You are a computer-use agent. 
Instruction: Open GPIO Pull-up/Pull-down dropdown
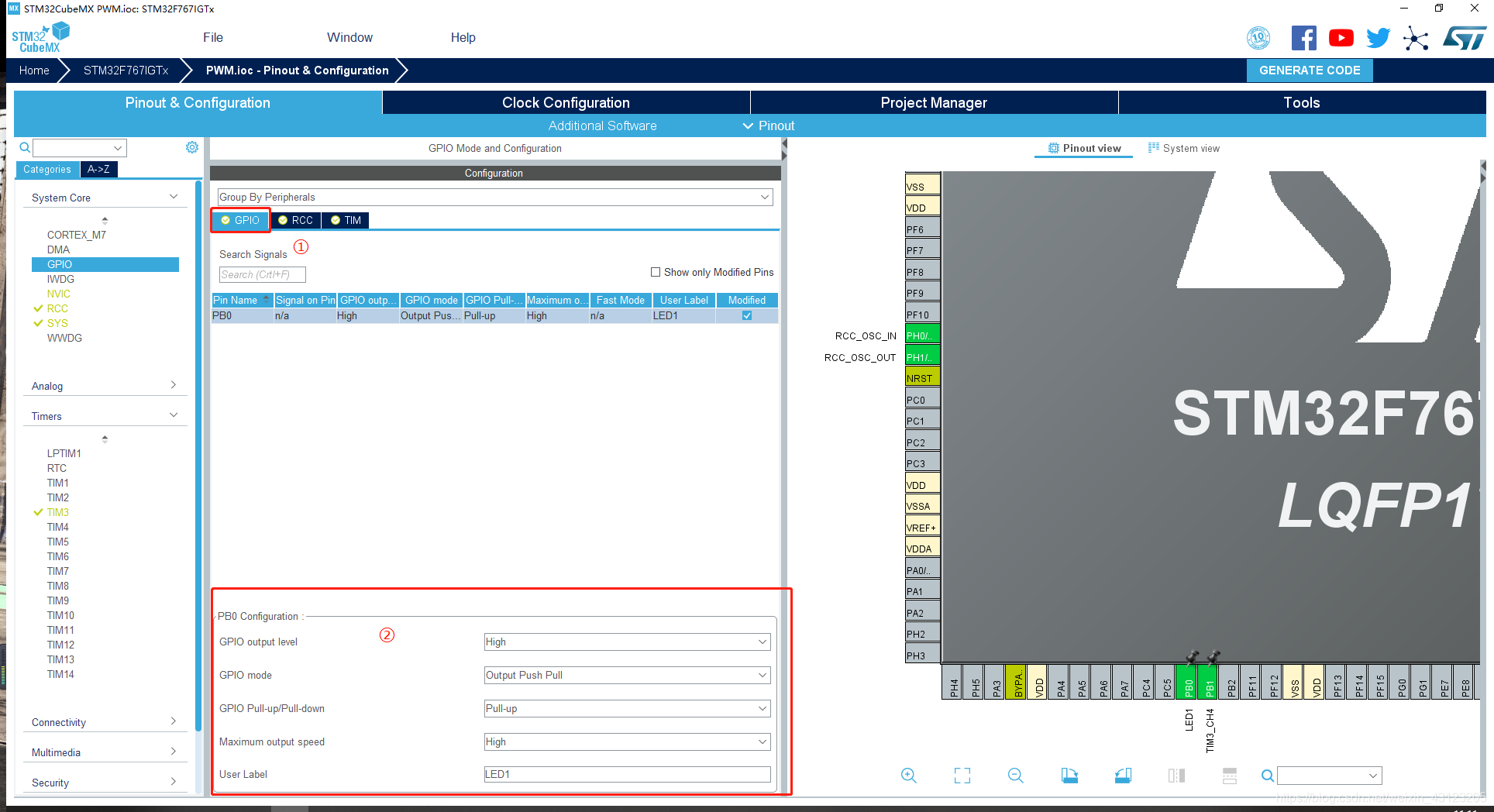(627, 708)
